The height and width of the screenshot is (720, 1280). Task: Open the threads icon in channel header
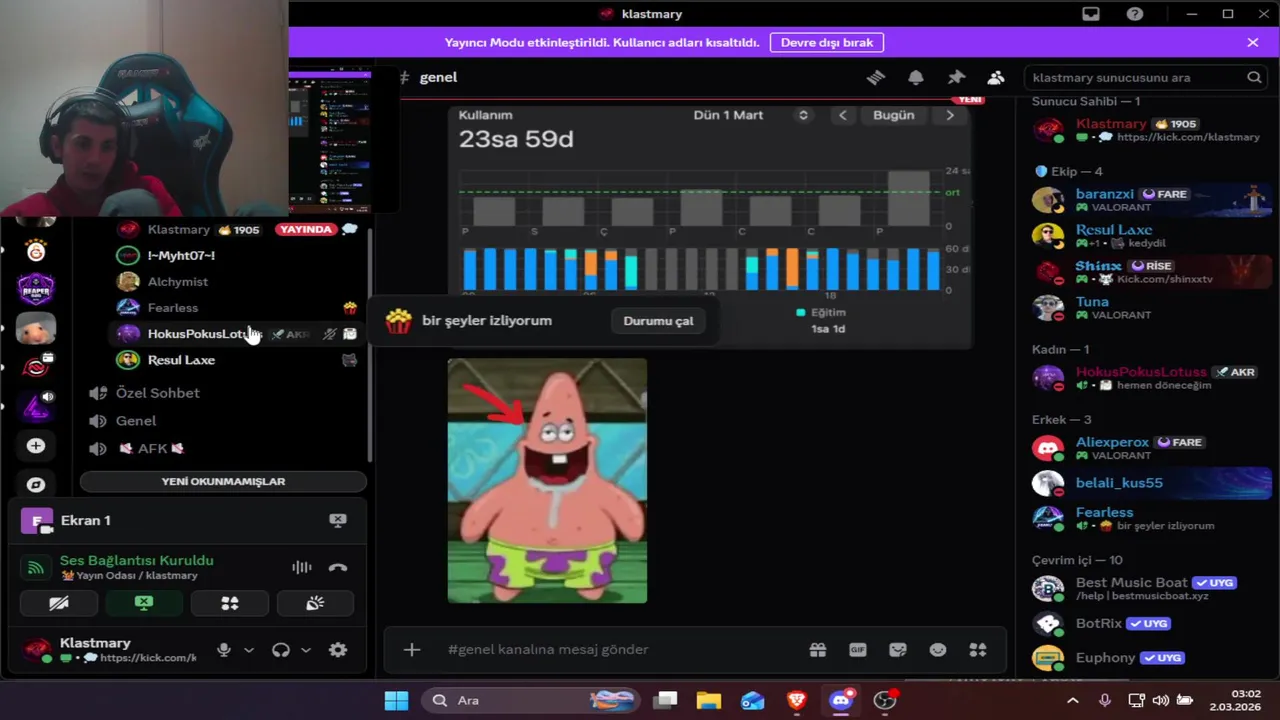point(876,77)
